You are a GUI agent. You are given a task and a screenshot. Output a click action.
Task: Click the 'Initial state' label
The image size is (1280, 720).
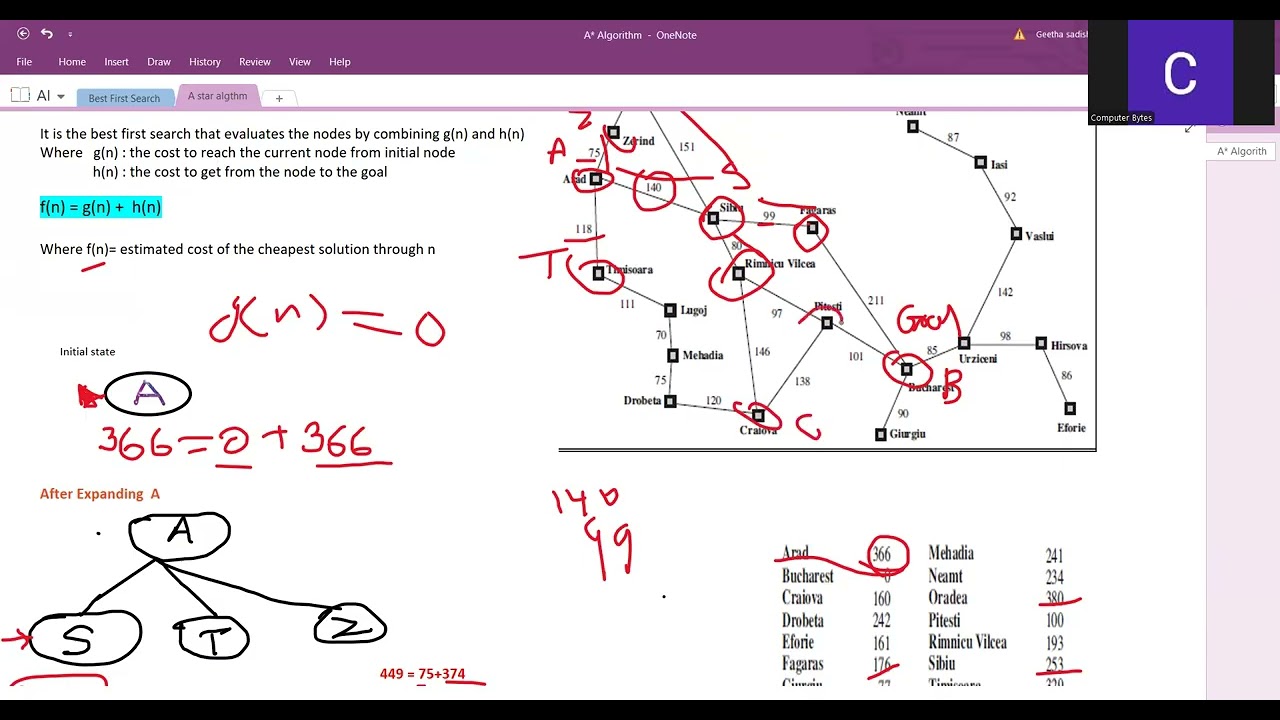click(x=87, y=352)
